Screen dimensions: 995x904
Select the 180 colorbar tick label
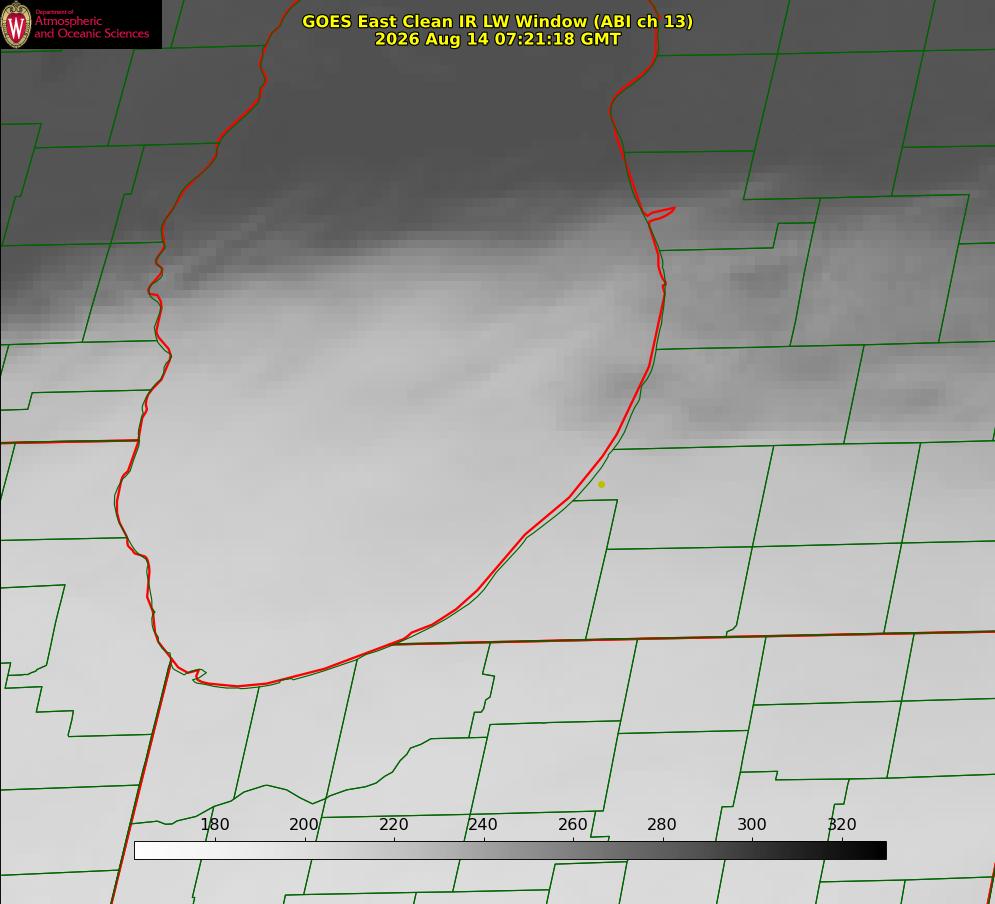[x=214, y=824]
